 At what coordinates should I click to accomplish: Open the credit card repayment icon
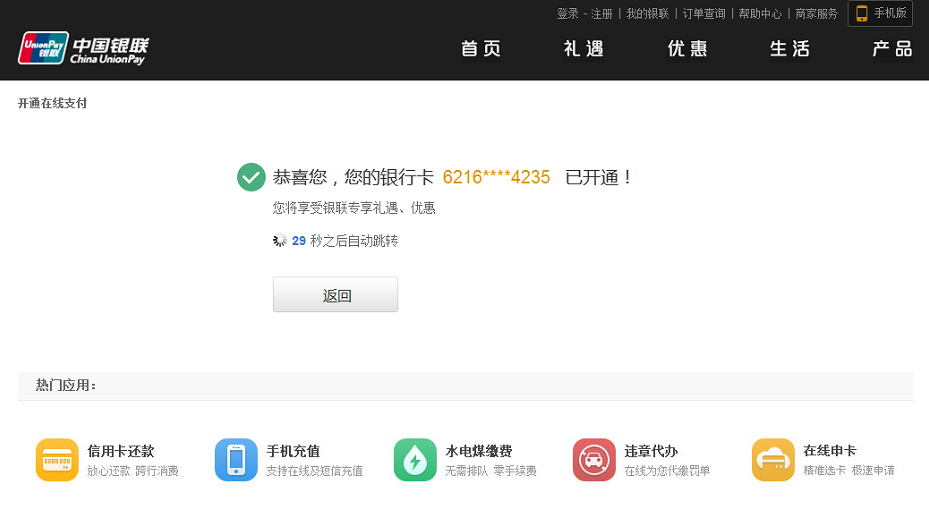[57, 460]
